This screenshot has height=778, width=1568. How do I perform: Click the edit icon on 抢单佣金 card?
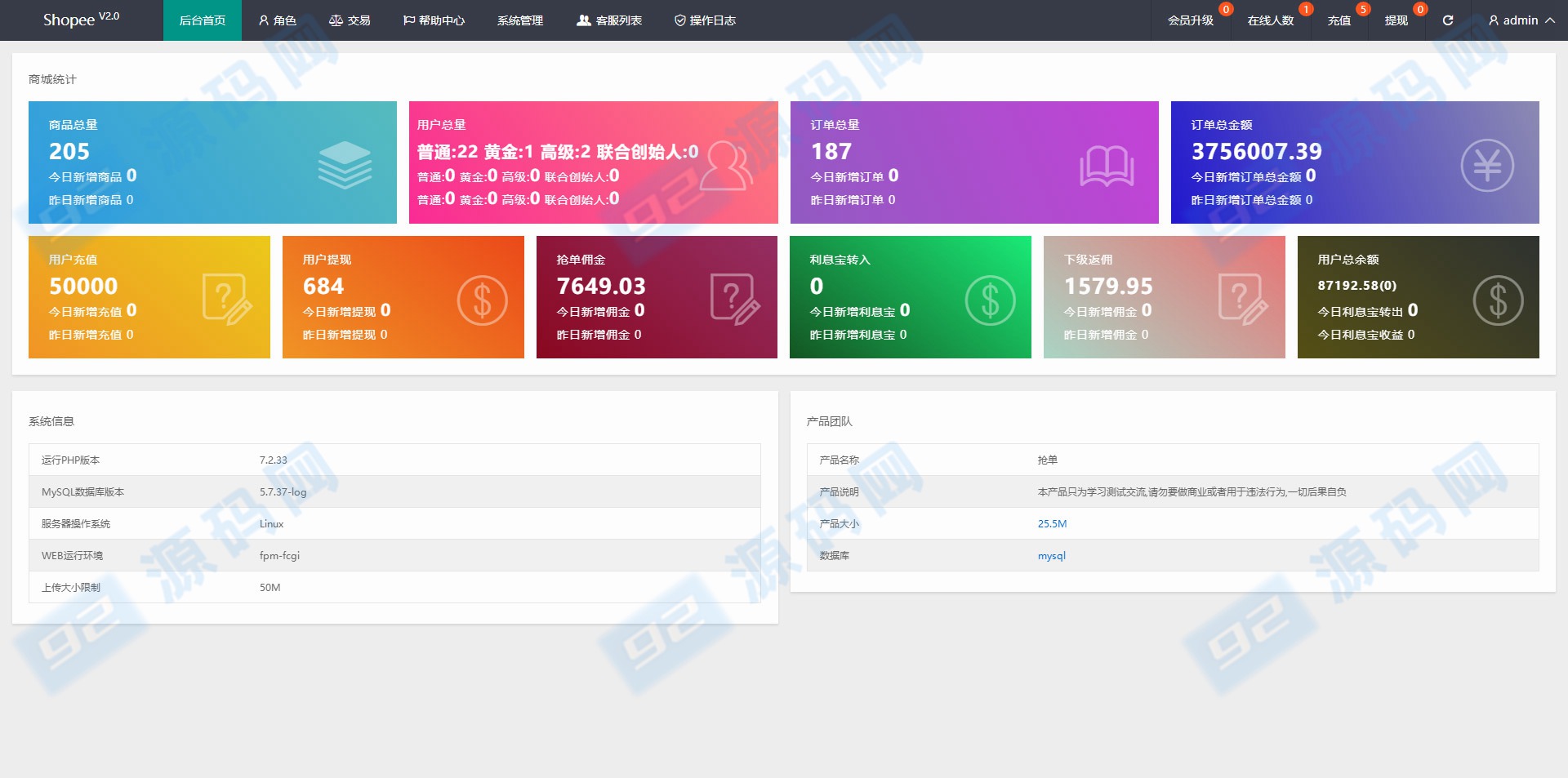735,300
